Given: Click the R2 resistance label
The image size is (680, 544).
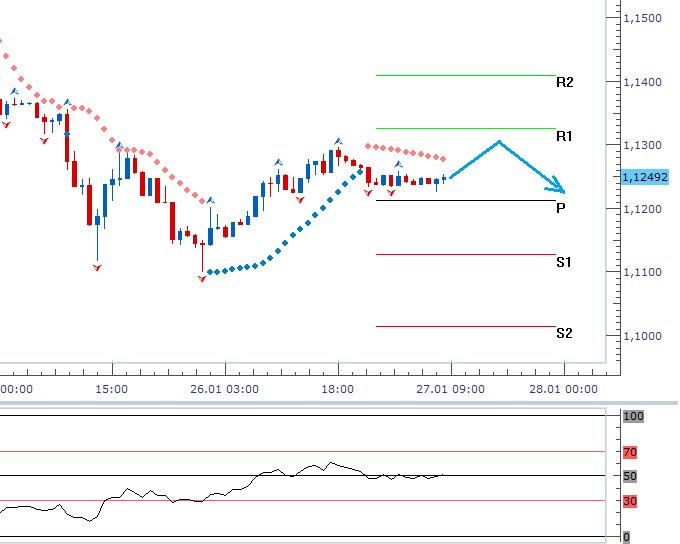Looking at the screenshot, I should (564, 82).
